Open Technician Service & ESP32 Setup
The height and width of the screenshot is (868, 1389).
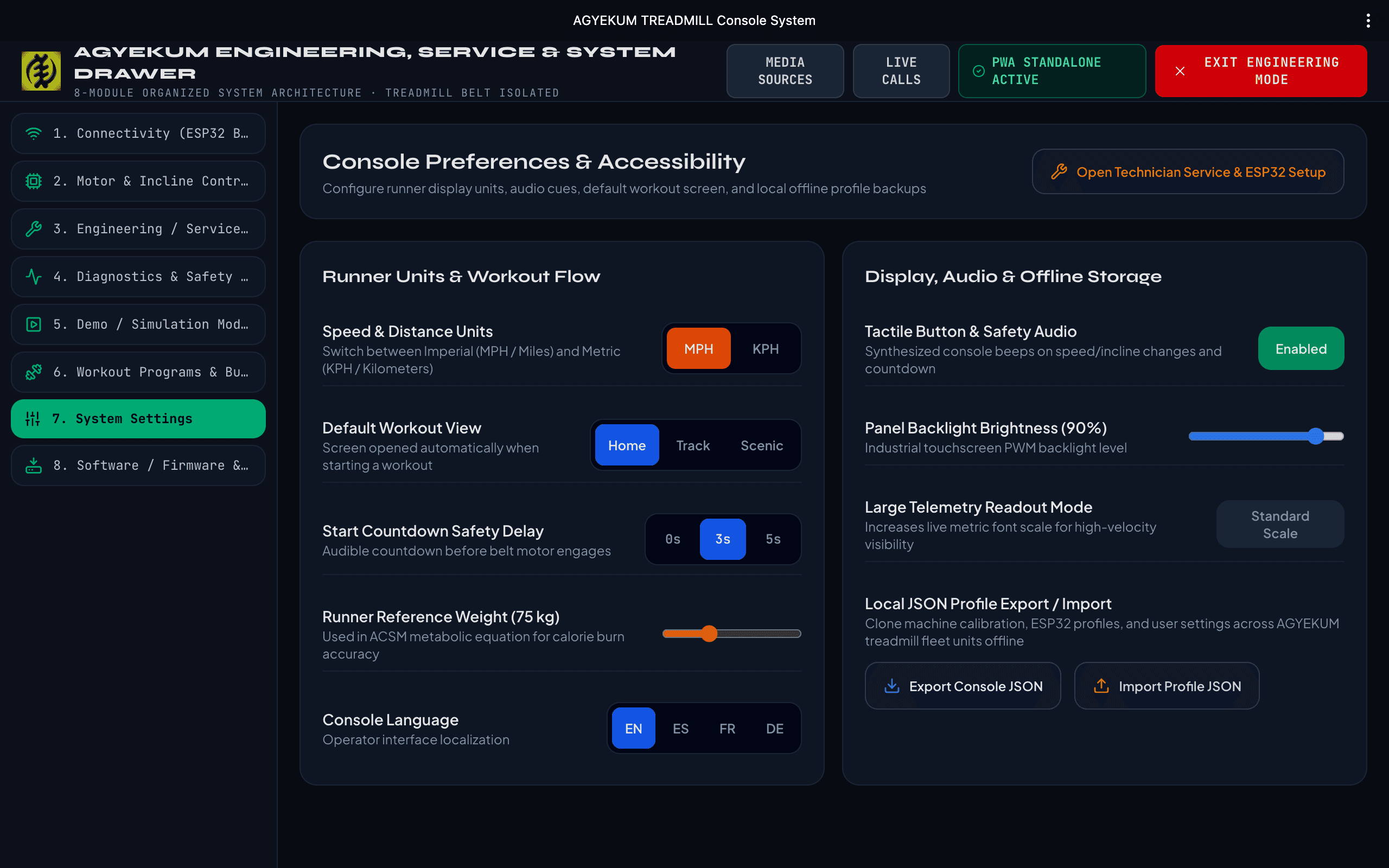coord(1188,171)
